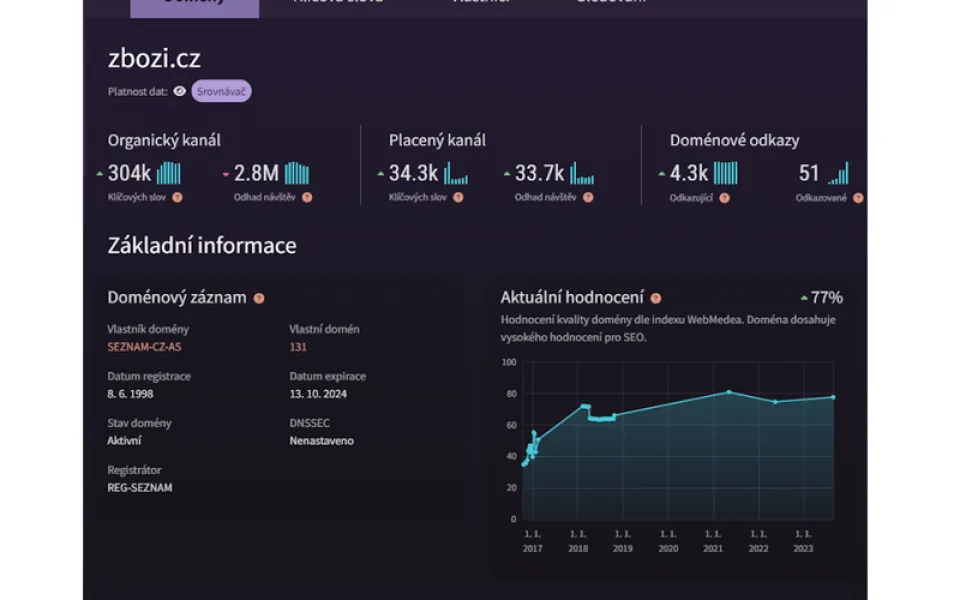Click the Základní informace heading
The image size is (960, 600).
tap(202, 246)
